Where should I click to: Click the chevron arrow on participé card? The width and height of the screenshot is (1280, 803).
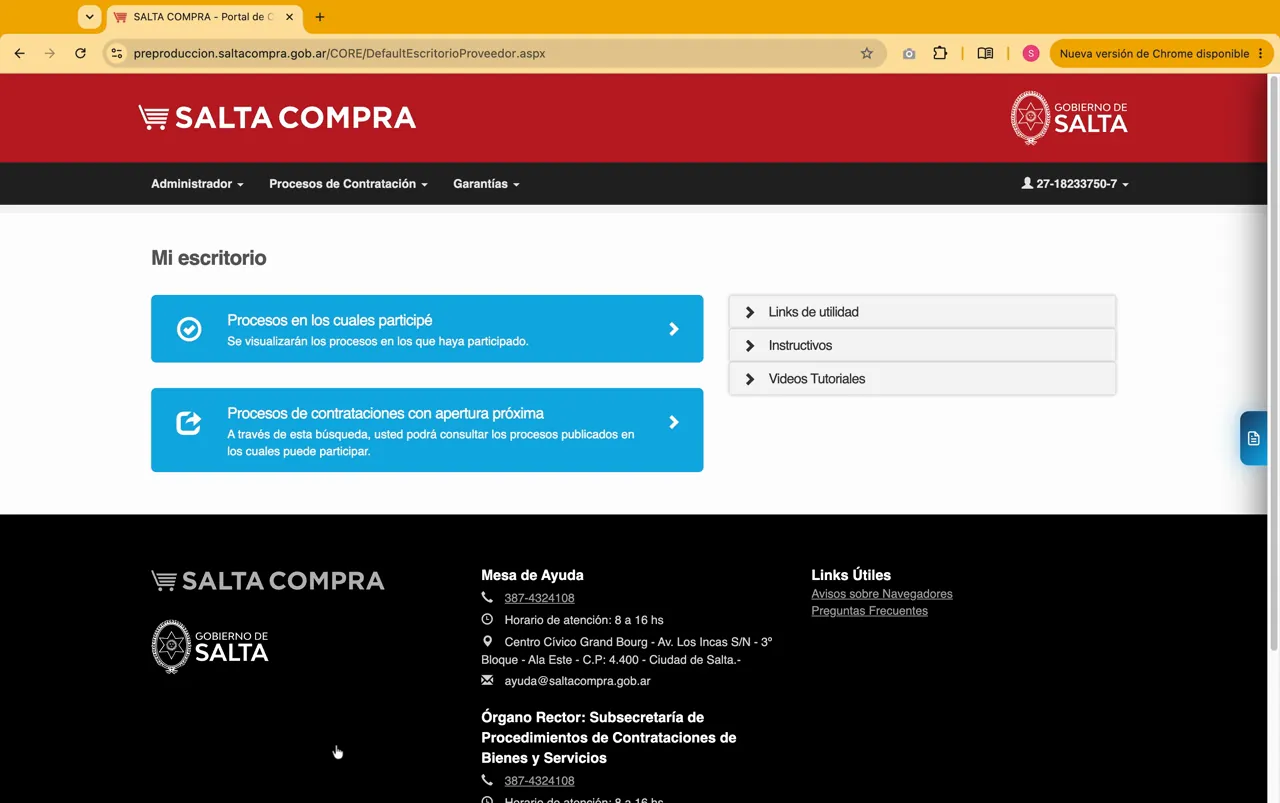click(x=674, y=329)
